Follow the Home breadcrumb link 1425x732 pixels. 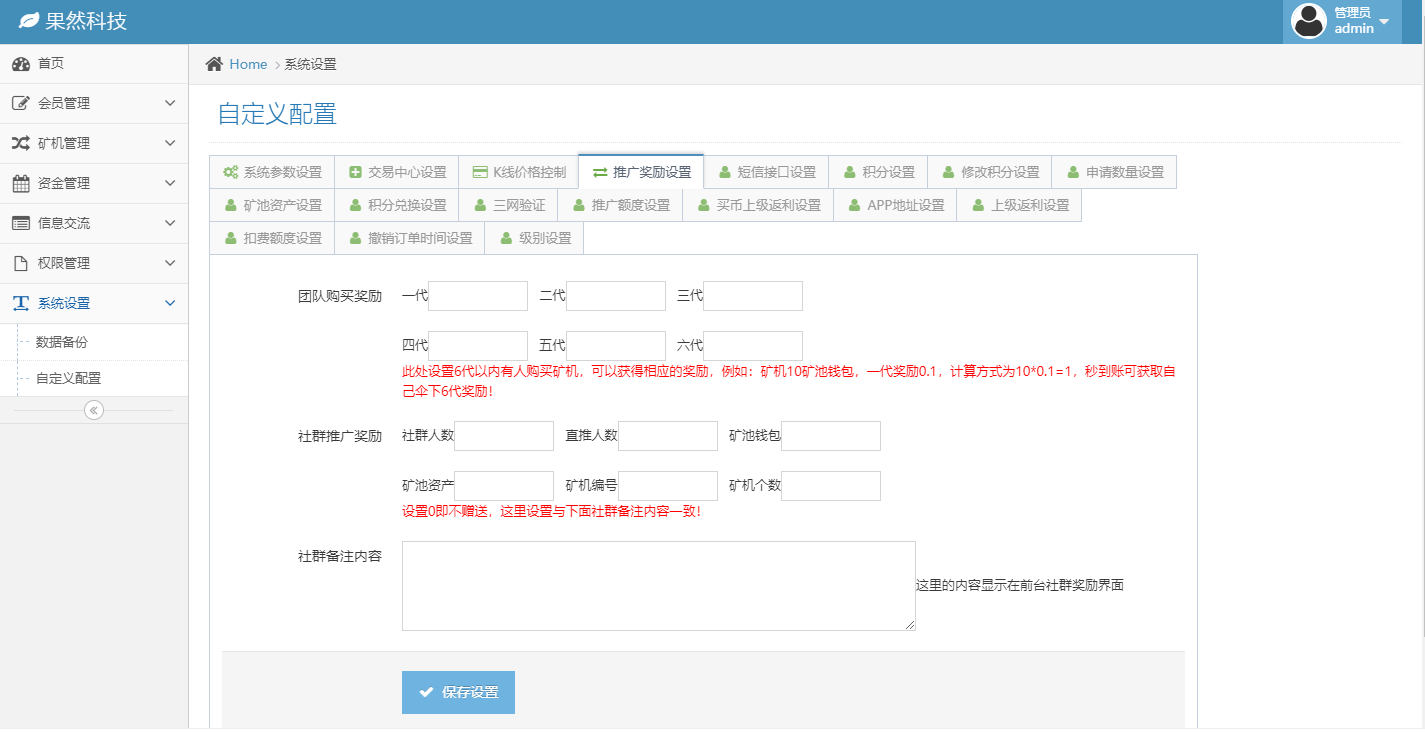click(x=248, y=64)
